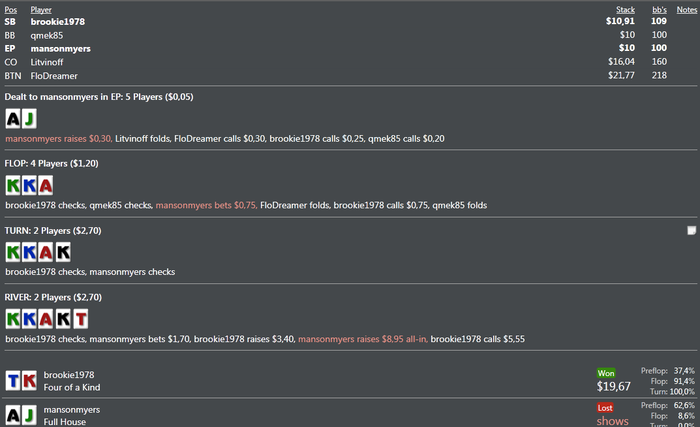Select FloDreamer in the players list

click(x=54, y=74)
